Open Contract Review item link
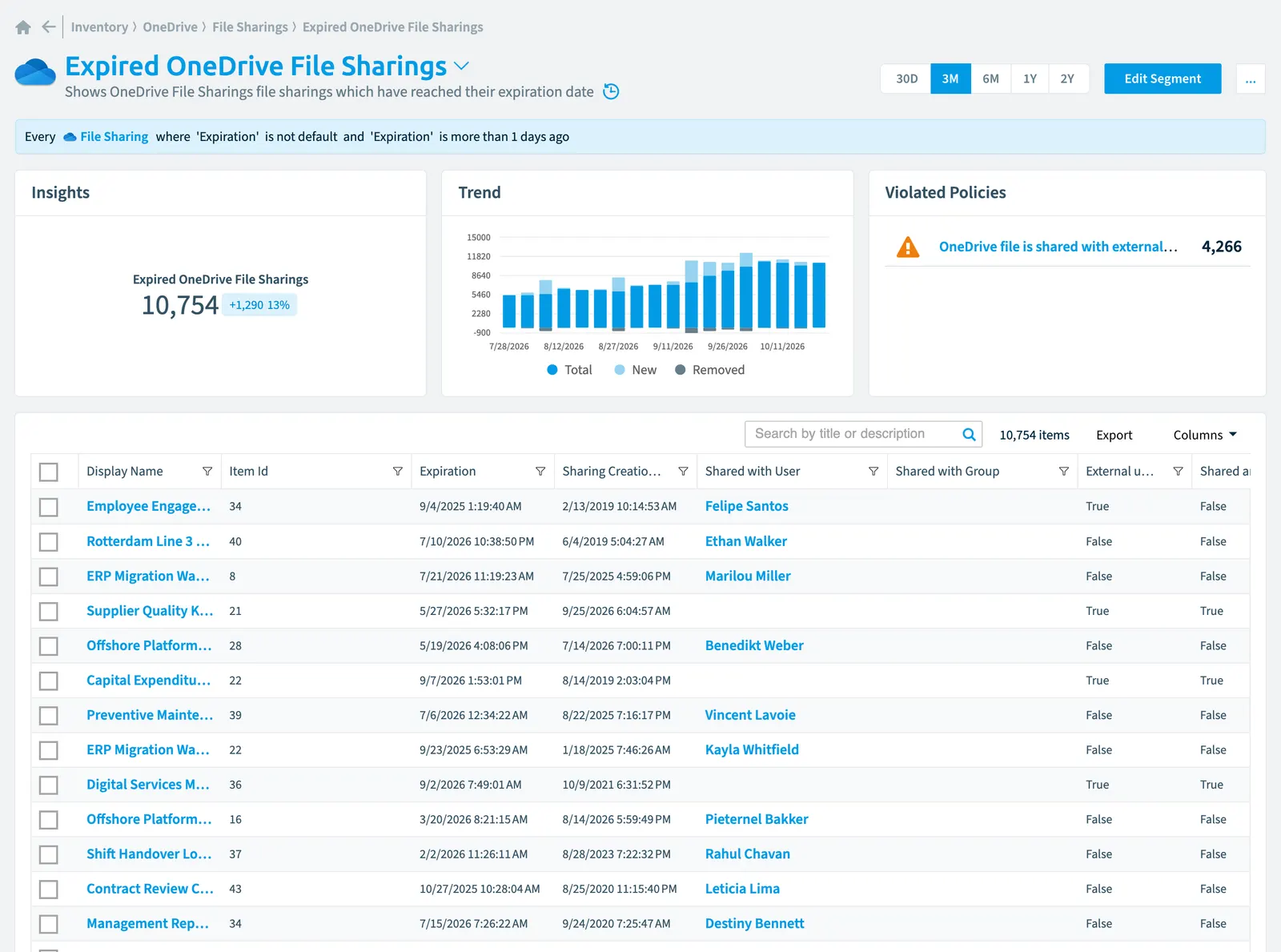 tap(150, 889)
